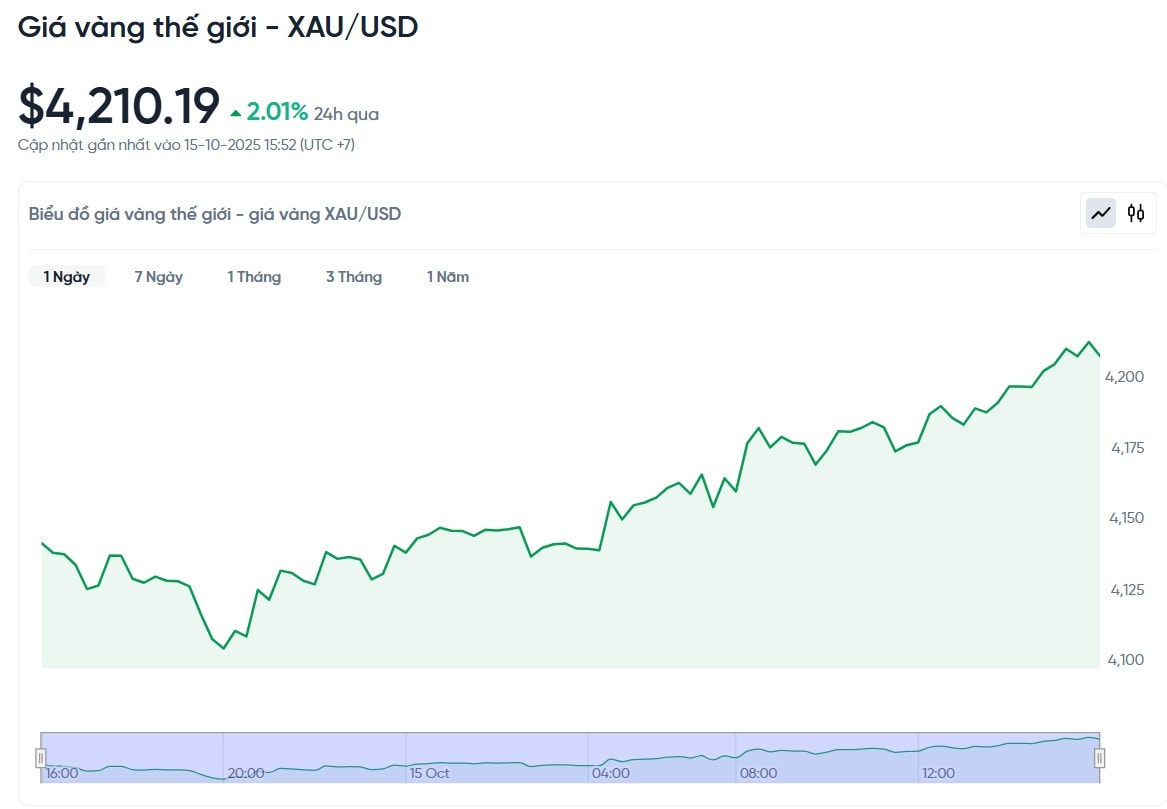Switch to 3 Tháng chart range
Screen dimensions: 1167x809
[354, 277]
